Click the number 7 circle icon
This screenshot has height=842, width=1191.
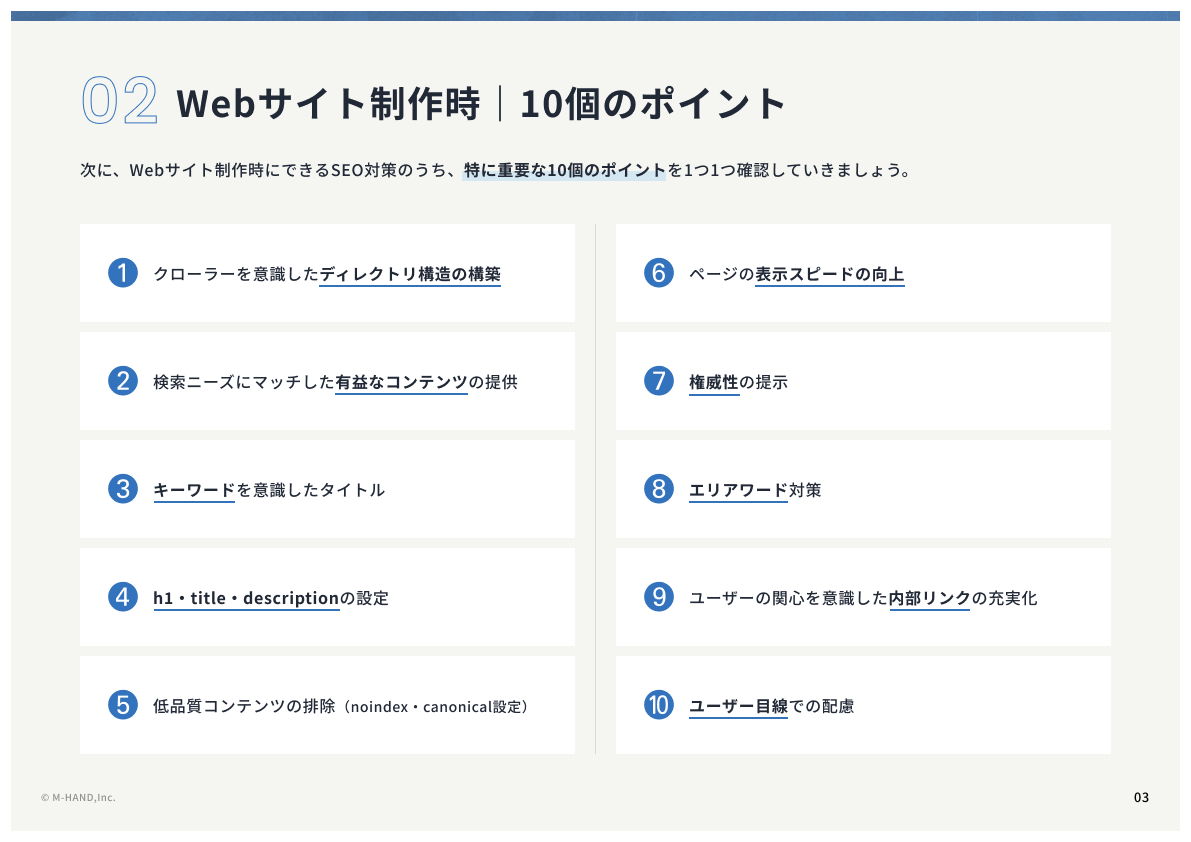658,381
